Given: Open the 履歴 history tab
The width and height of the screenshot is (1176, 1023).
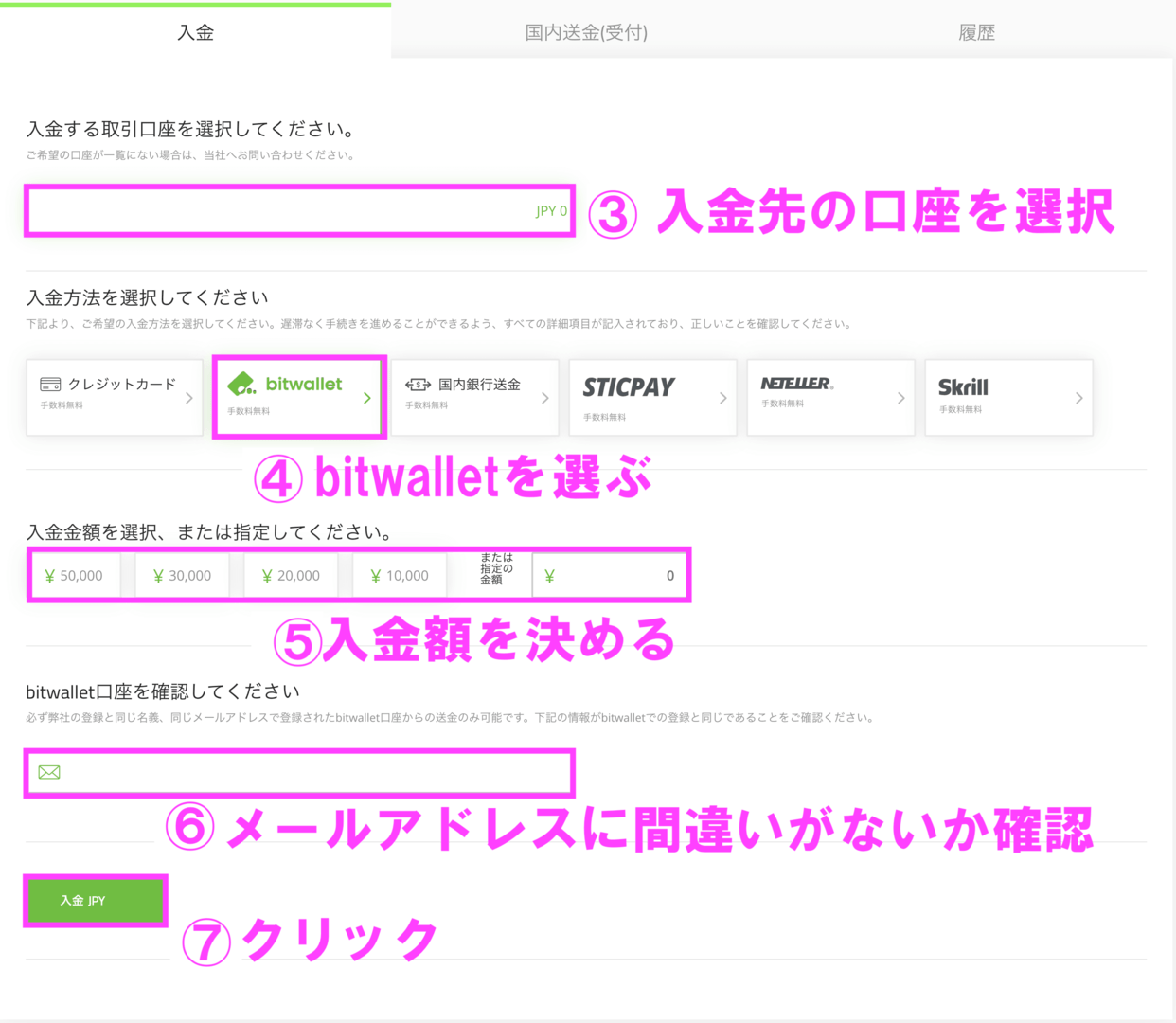Looking at the screenshot, I should click(x=977, y=32).
